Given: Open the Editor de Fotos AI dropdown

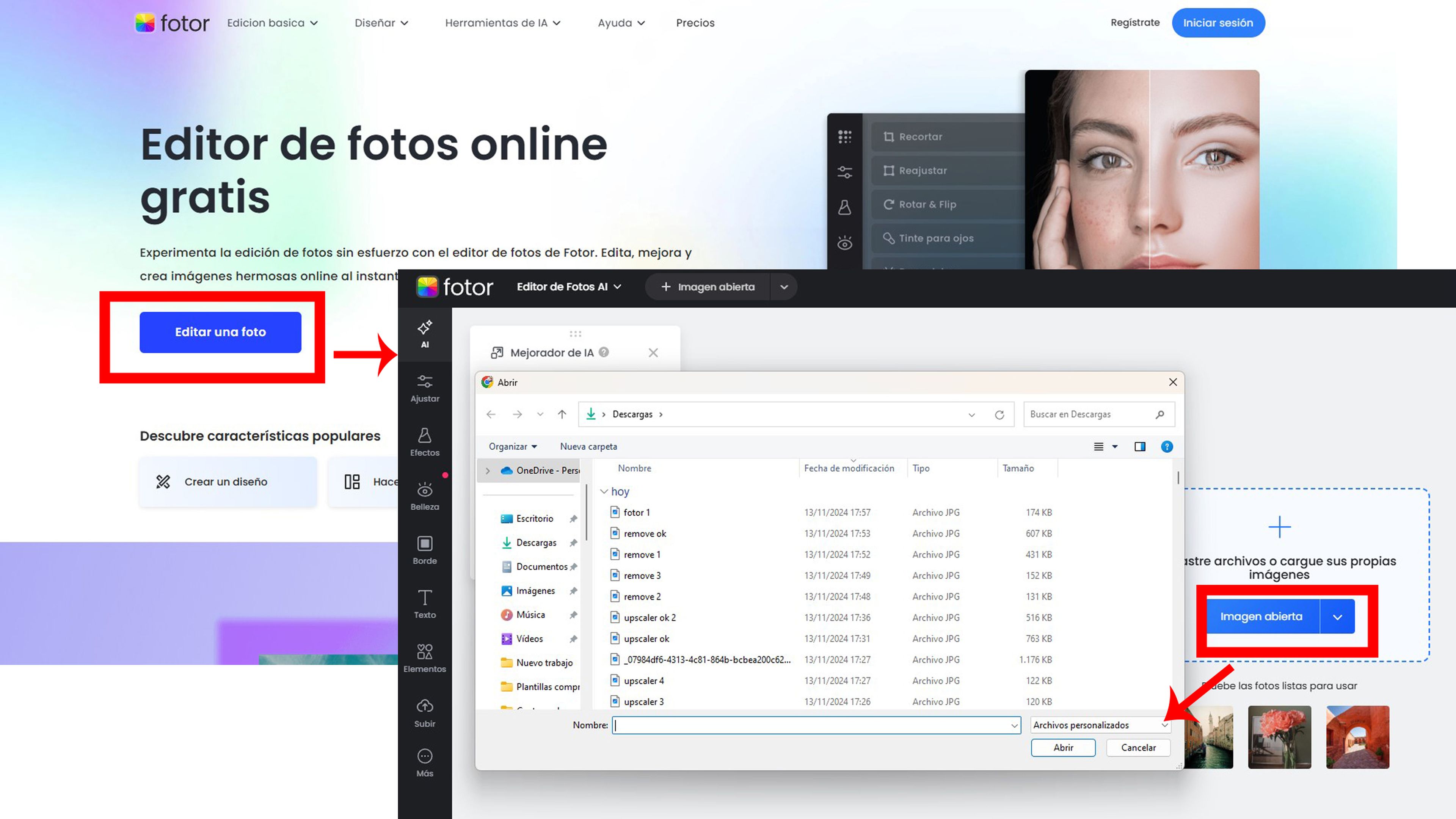Looking at the screenshot, I should [569, 287].
